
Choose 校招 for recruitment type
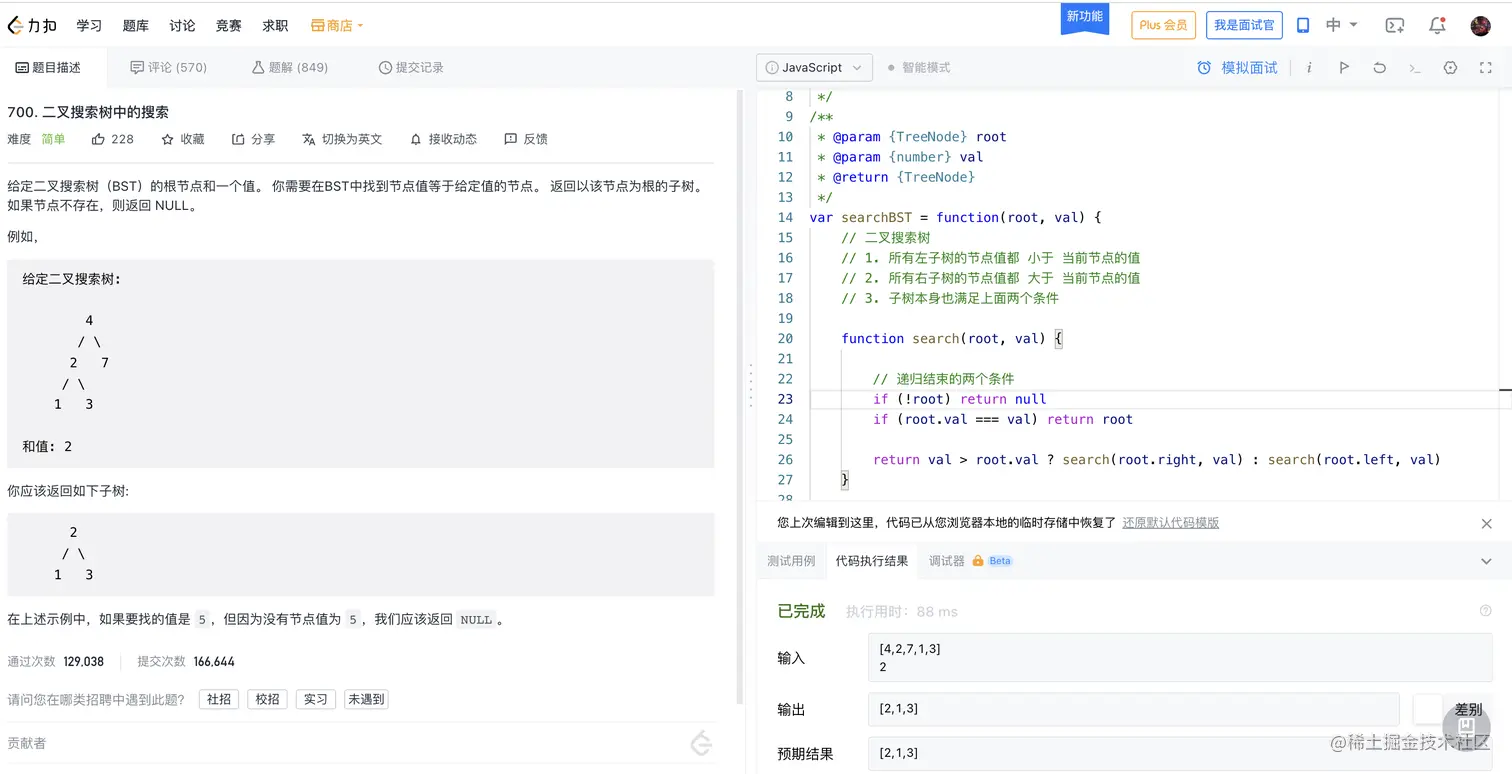267,700
